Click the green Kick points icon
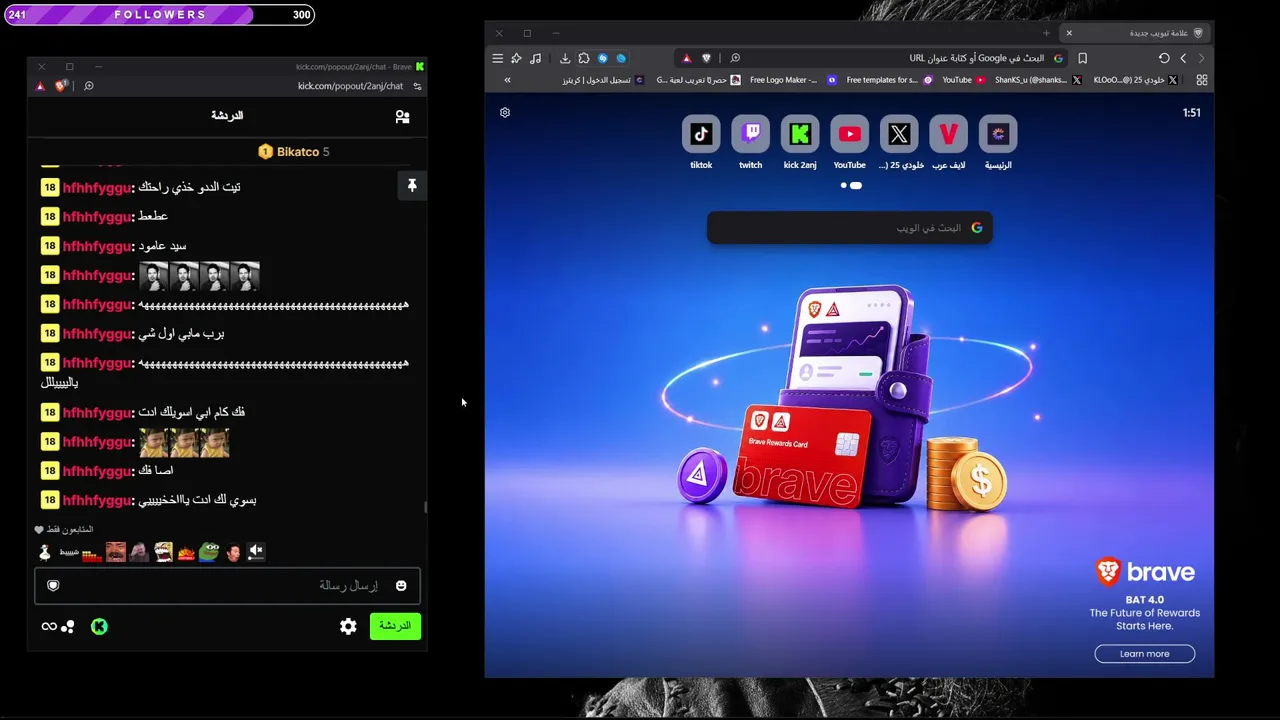The width and height of the screenshot is (1280, 720). [x=99, y=626]
